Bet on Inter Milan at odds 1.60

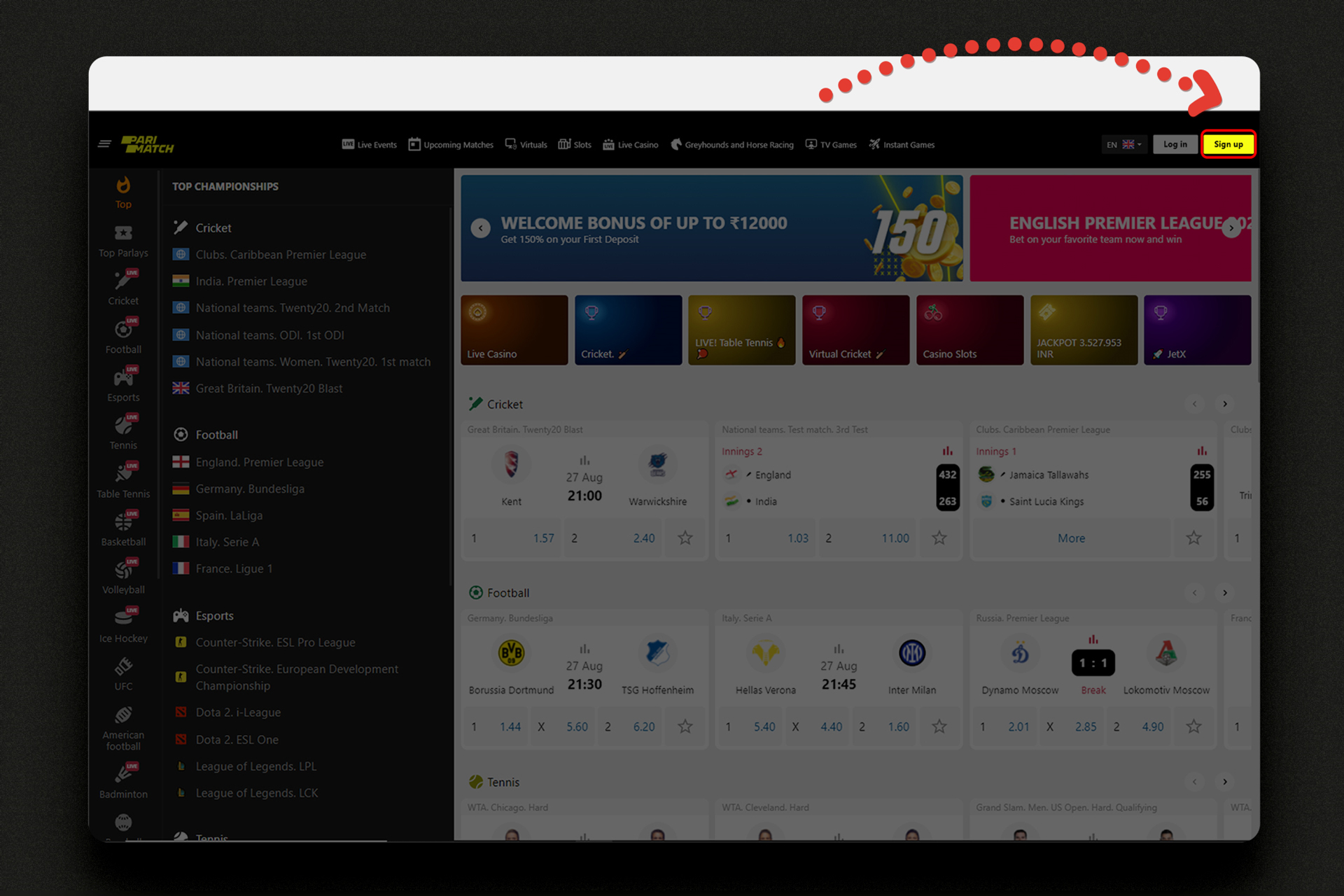885,727
